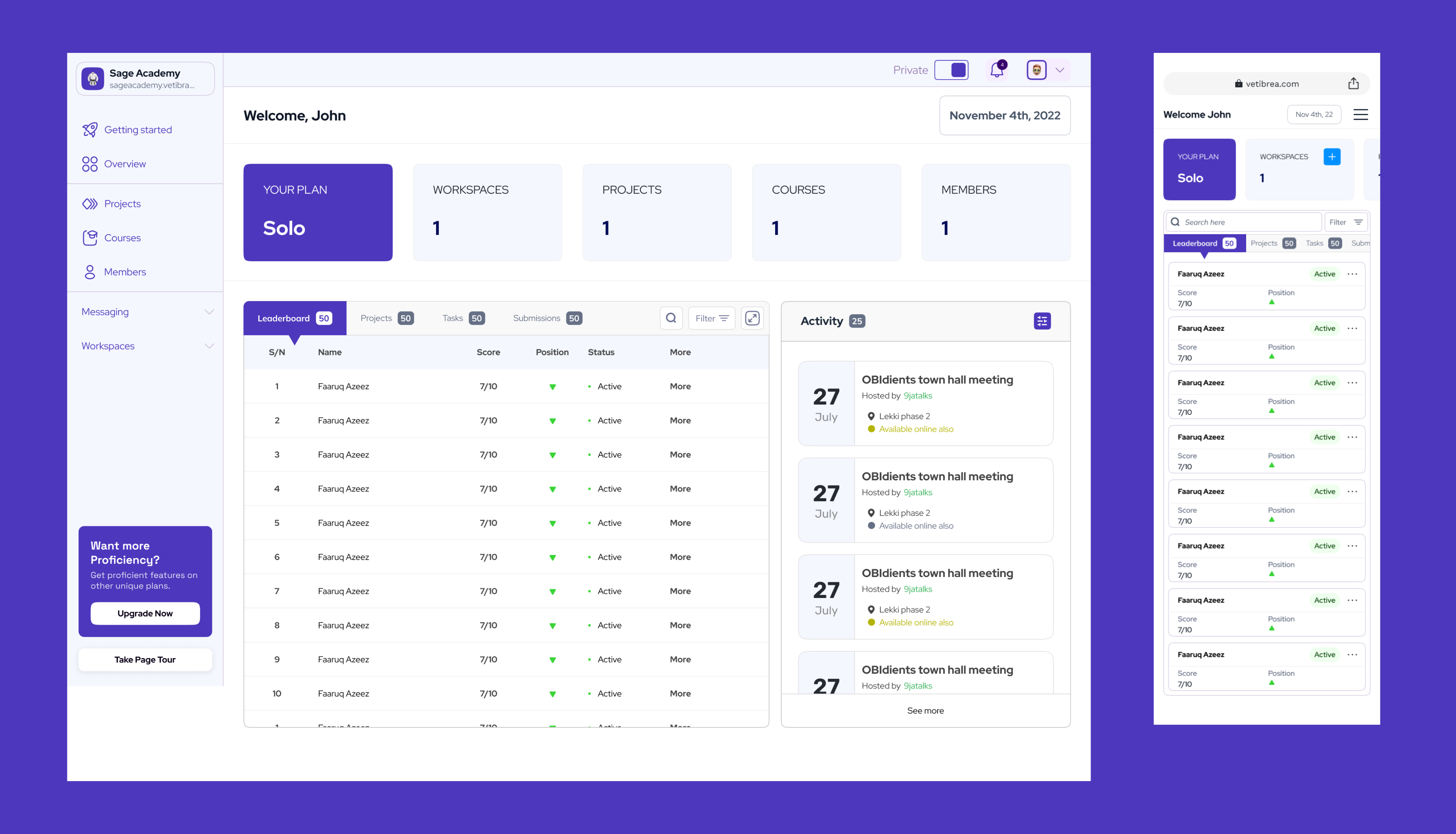This screenshot has width=1456, height=834.
Task: Switch to the Projects tab on desktop
Action: [x=387, y=319]
